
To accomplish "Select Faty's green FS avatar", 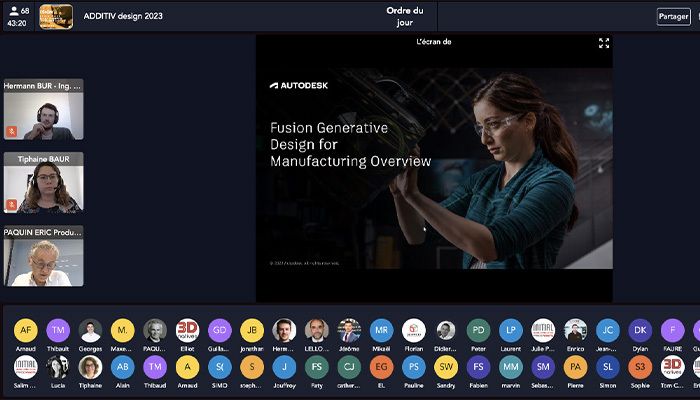I will pyautogui.click(x=317, y=367).
